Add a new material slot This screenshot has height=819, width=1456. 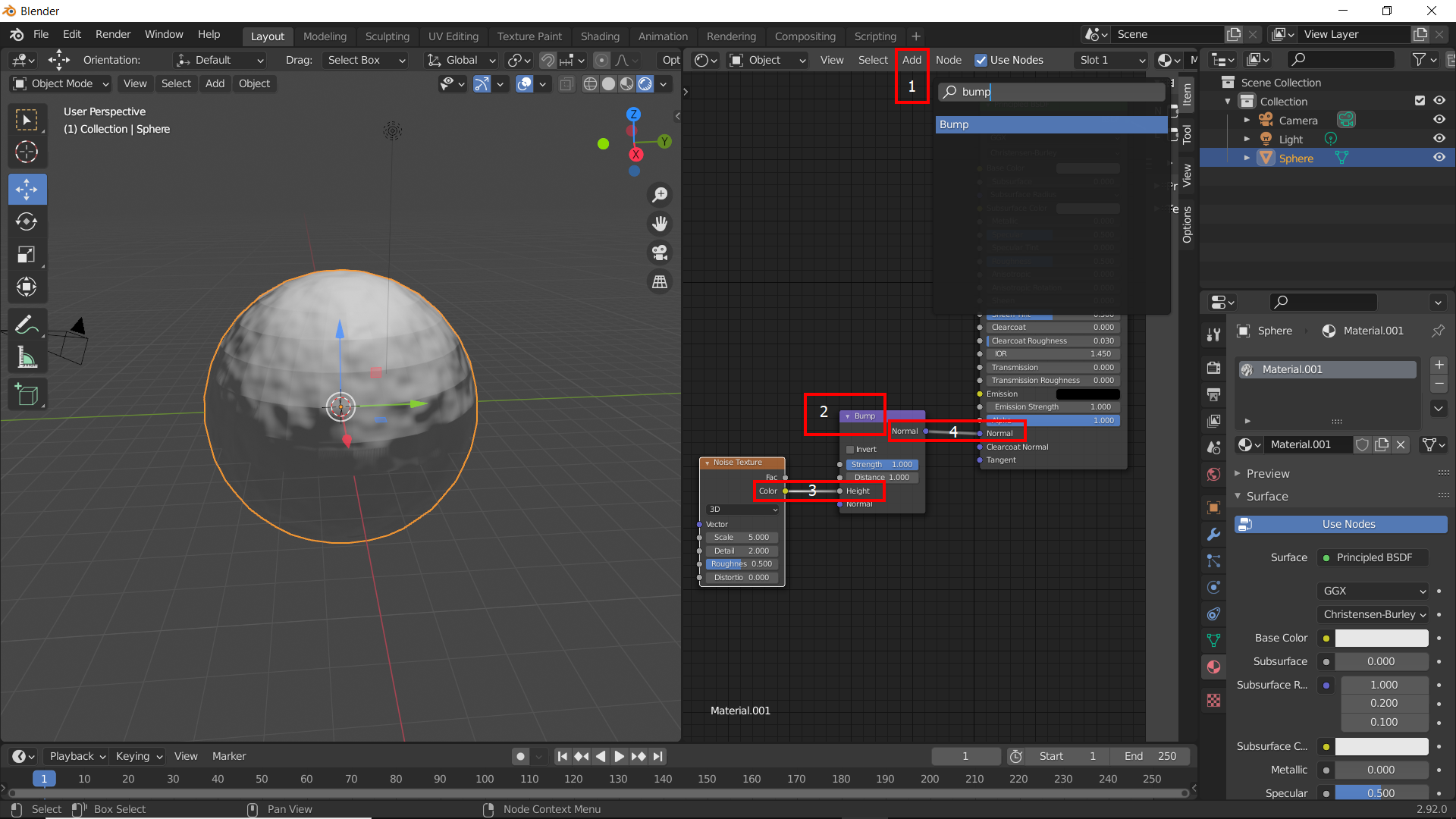click(1439, 365)
